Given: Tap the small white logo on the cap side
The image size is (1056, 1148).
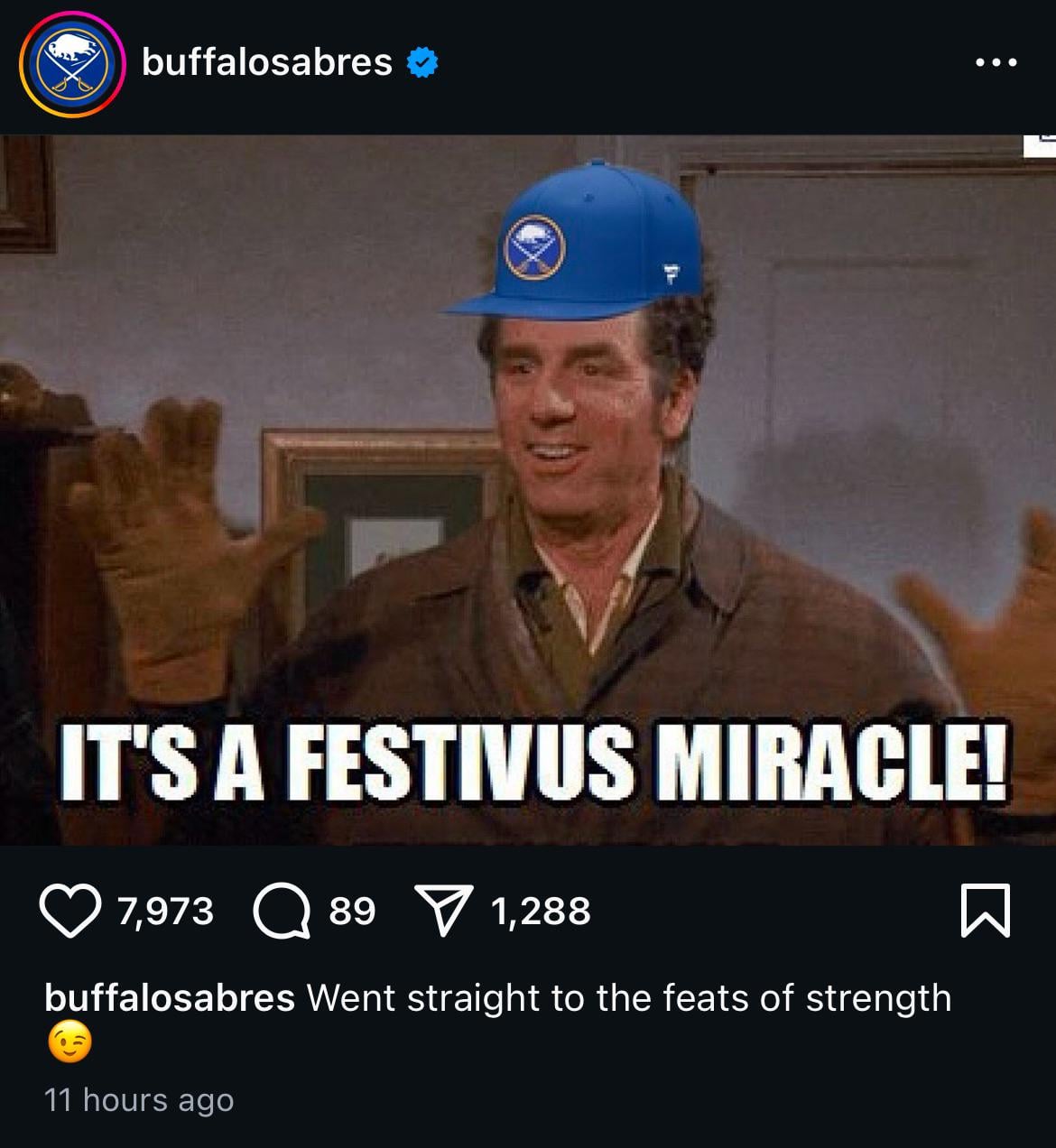Looking at the screenshot, I should pos(671,272).
